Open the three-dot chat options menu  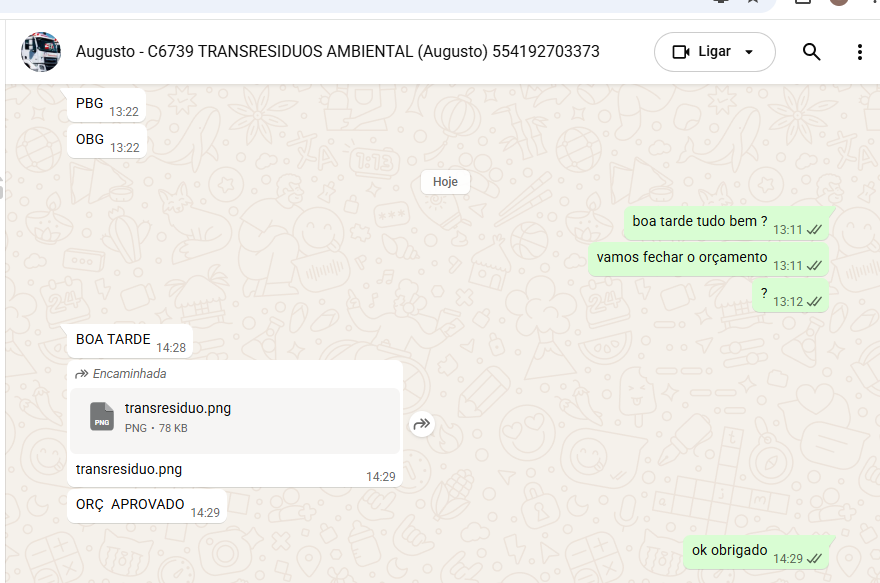pyautogui.click(x=859, y=52)
